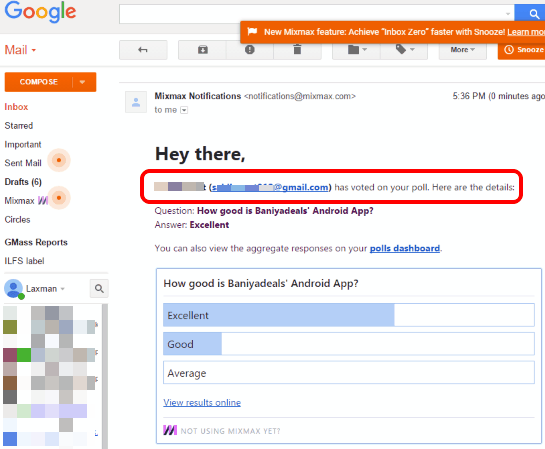The width and height of the screenshot is (545, 449).
Task: Click the Compose button
Action: [x=38, y=82]
